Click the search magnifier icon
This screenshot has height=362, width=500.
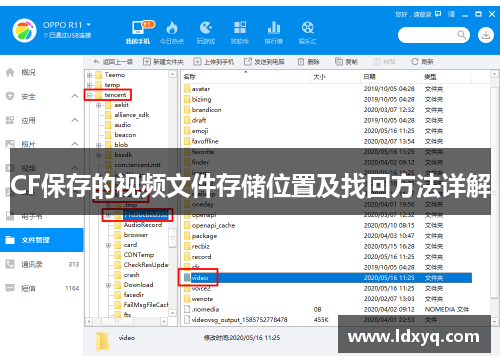461,35
